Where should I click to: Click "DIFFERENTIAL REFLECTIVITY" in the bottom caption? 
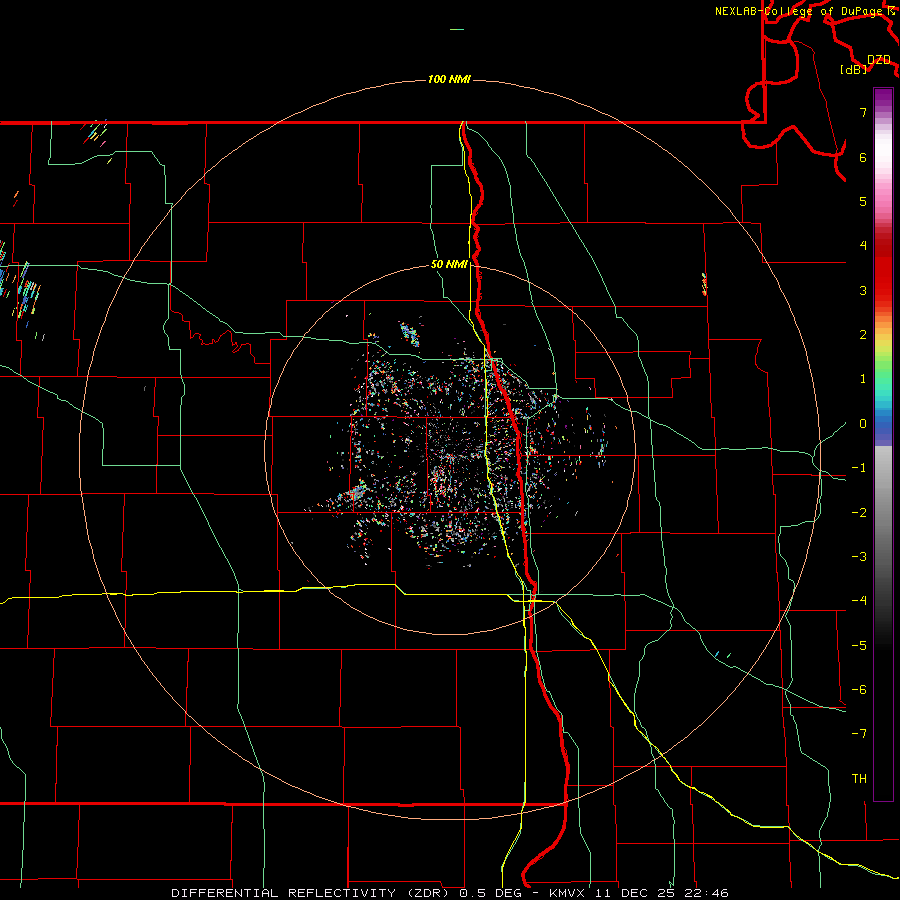pos(284,893)
